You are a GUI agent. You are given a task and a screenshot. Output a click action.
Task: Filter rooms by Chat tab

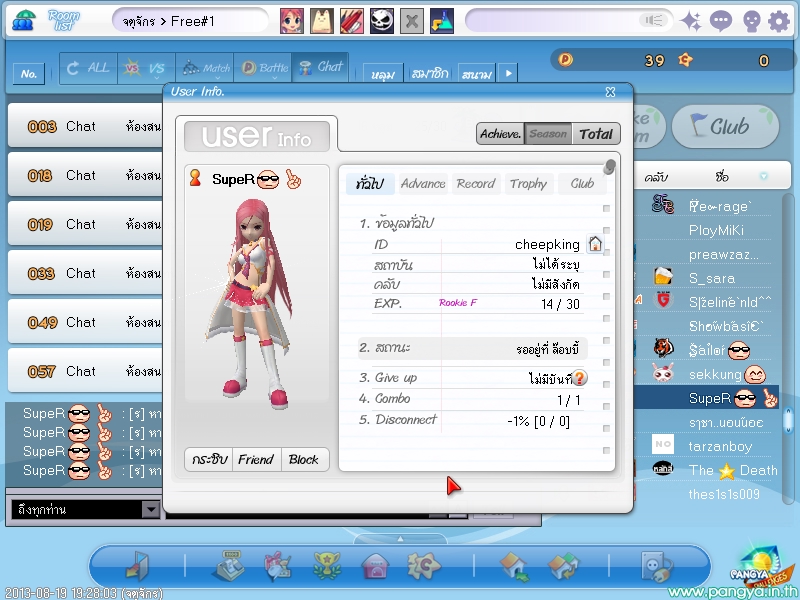coord(320,67)
